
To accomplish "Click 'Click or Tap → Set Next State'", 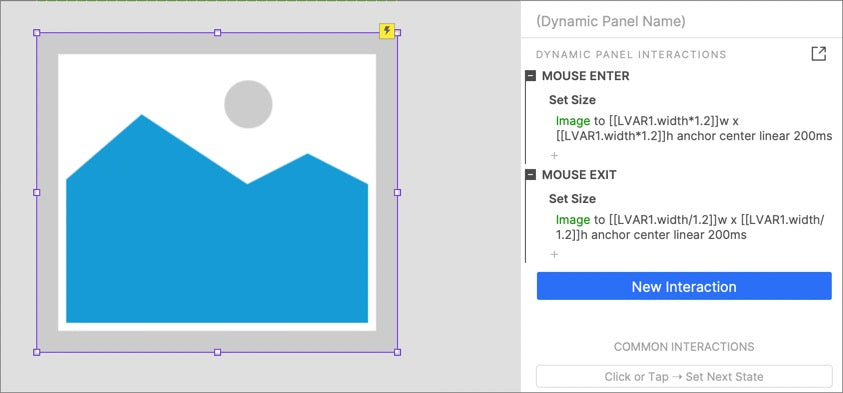I will [684, 376].
